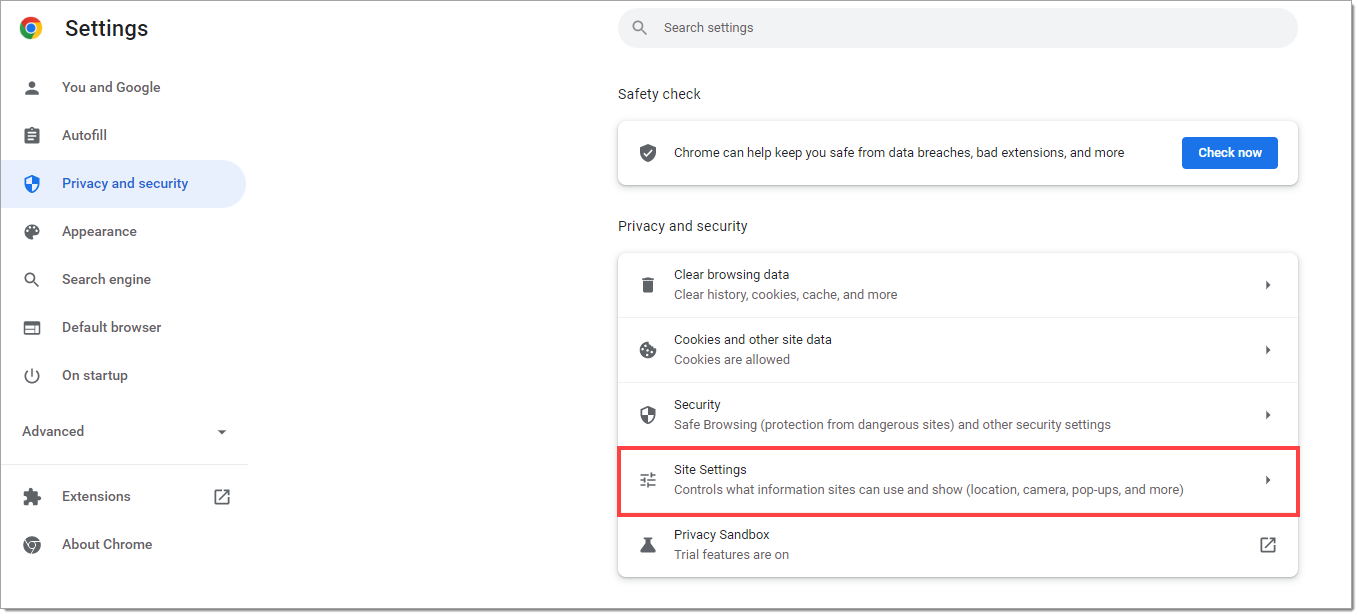This screenshot has height=616, width=1359.
Task: Click the Appearance palette icon
Action: tap(32, 232)
